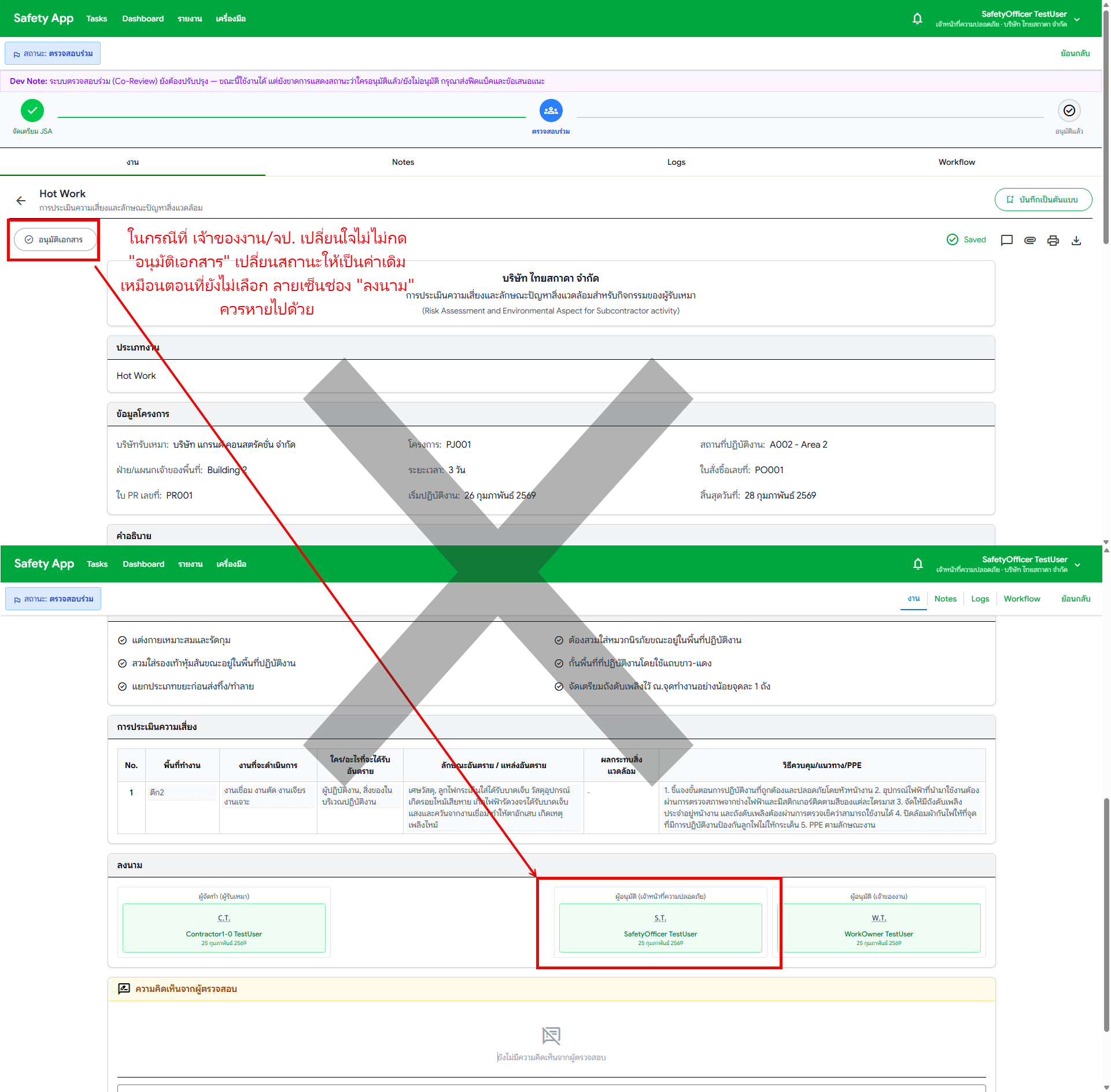
Task: Toggle แต่งกายเหมาะสมและรัดกุม check item
Action: (x=123, y=640)
